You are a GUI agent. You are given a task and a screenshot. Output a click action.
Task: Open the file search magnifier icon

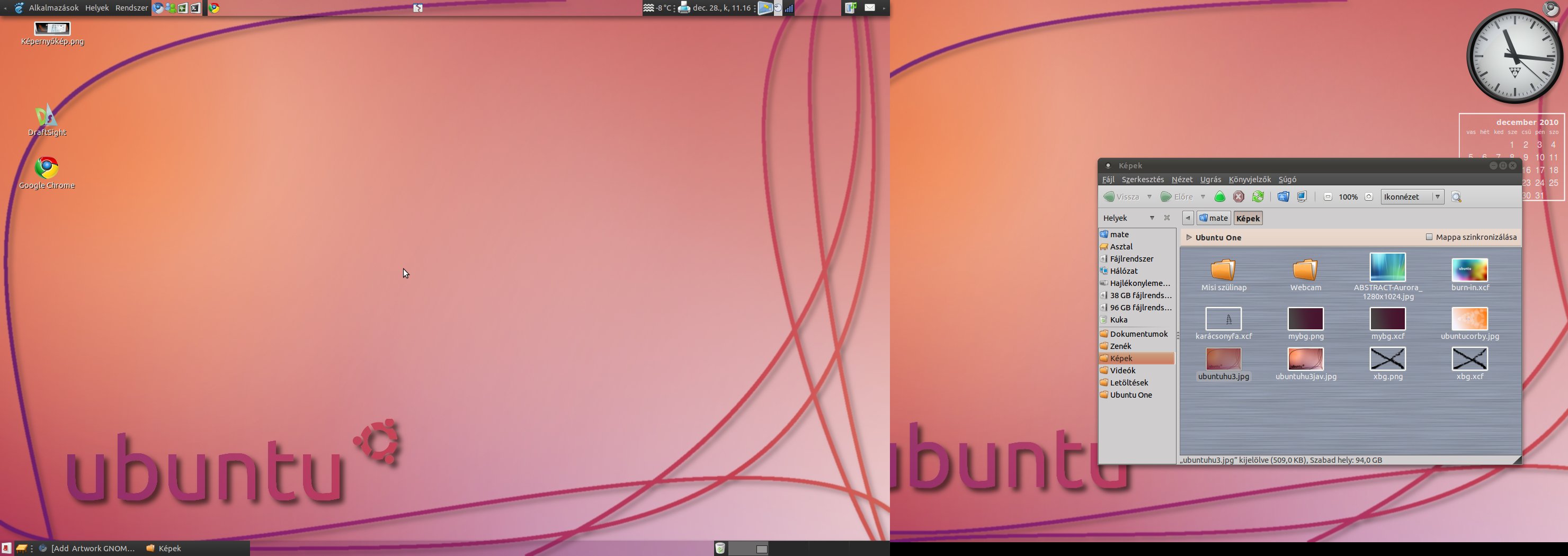click(x=1457, y=196)
